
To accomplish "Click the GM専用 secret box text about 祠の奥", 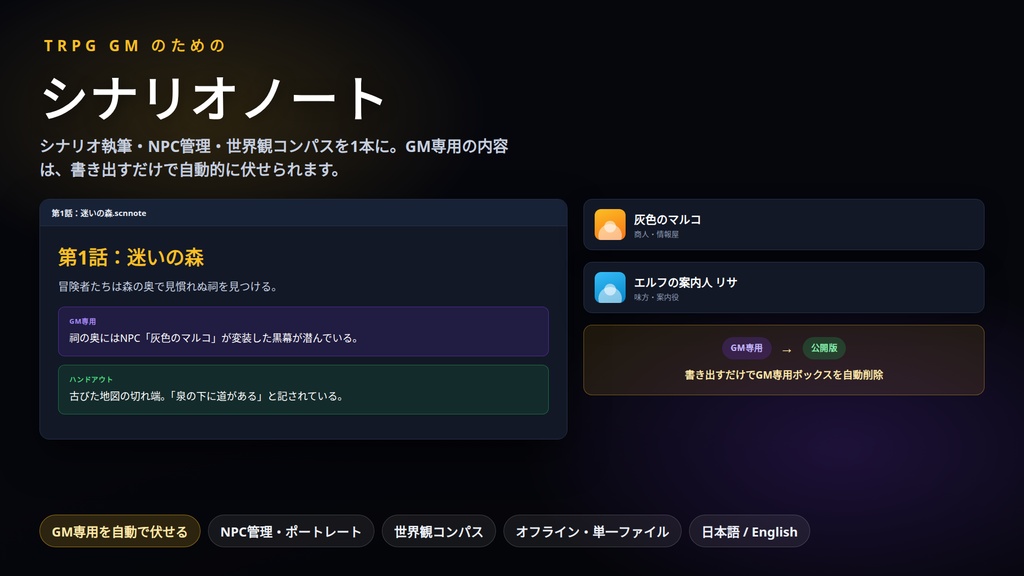I will pos(214,338).
